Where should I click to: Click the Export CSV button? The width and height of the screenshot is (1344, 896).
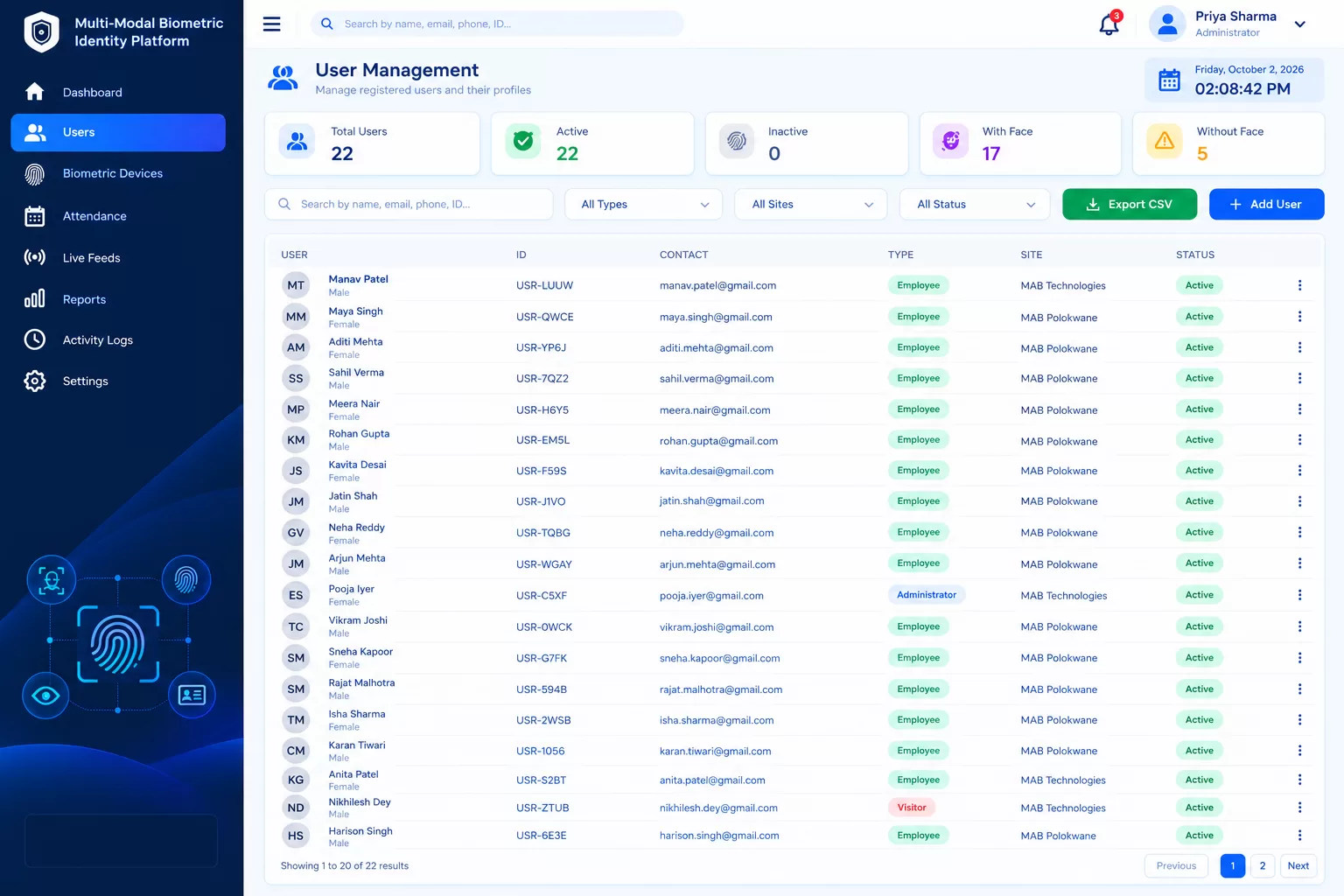1130,204
